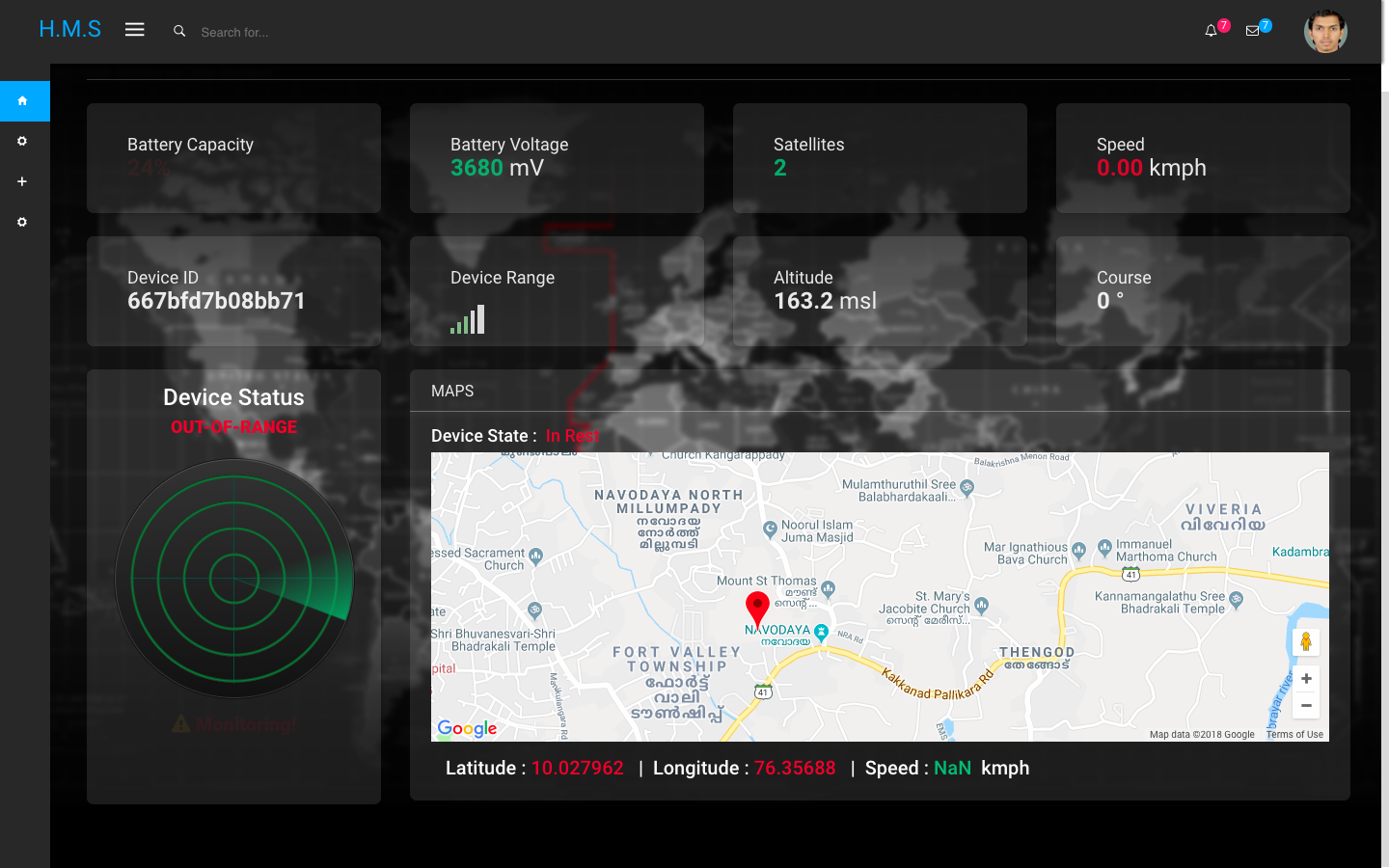Image resolution: width=1389 pixels, height=868 pixels.
Task: Click the Google logo on the map
Action: coord(468,728)
